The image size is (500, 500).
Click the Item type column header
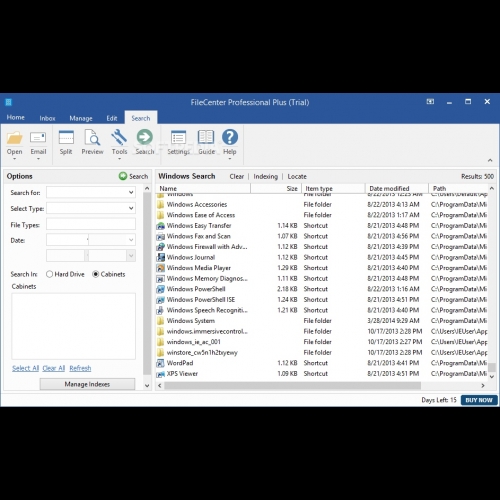point(333,188)
